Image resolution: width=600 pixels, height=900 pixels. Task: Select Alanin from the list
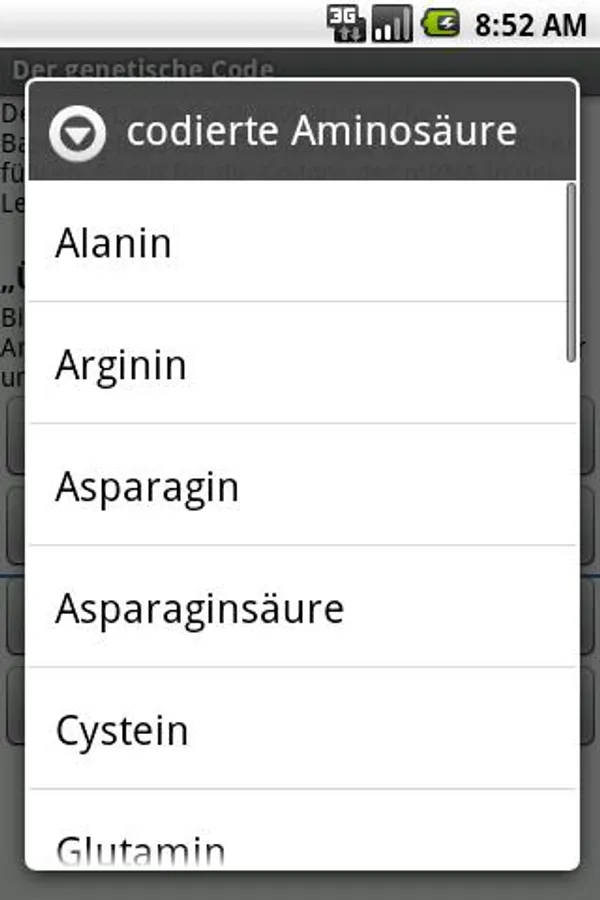(300, 243)
